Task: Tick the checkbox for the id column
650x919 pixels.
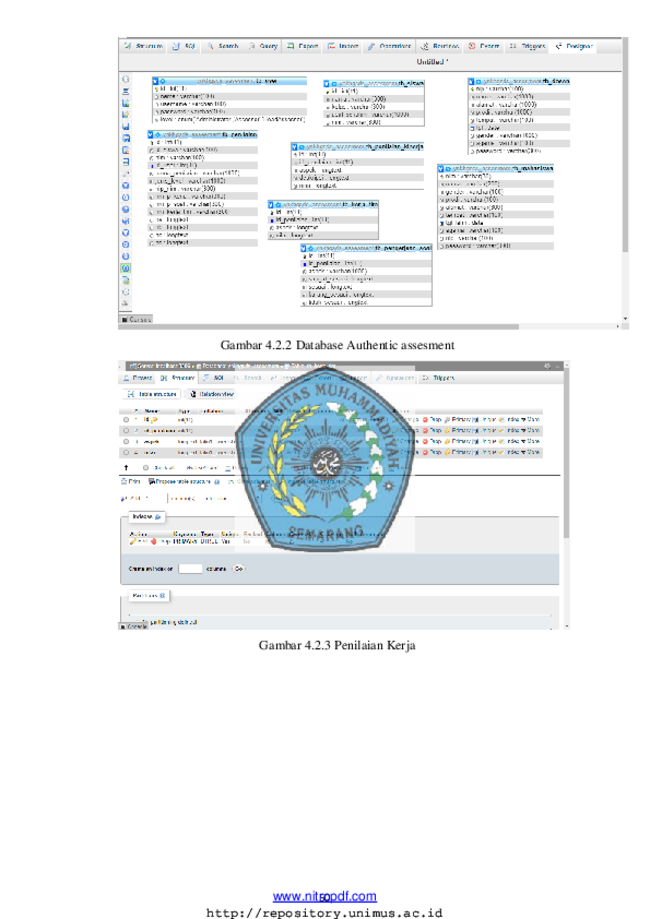Action: (x=126, y=420)
